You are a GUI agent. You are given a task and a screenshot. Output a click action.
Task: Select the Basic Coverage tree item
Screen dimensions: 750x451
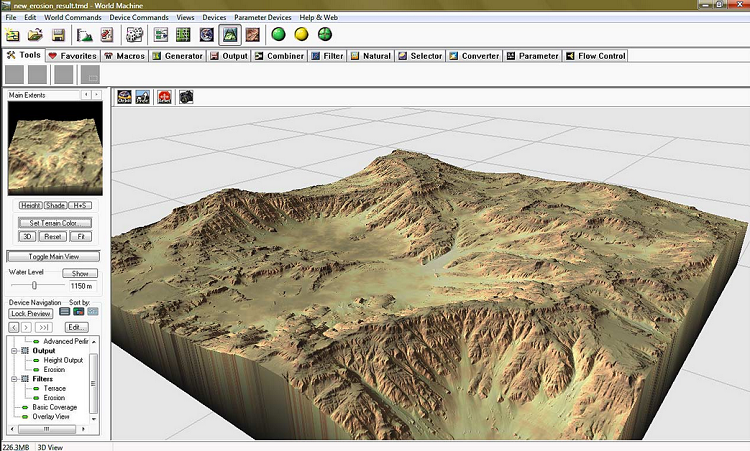[x=55, y=407]
